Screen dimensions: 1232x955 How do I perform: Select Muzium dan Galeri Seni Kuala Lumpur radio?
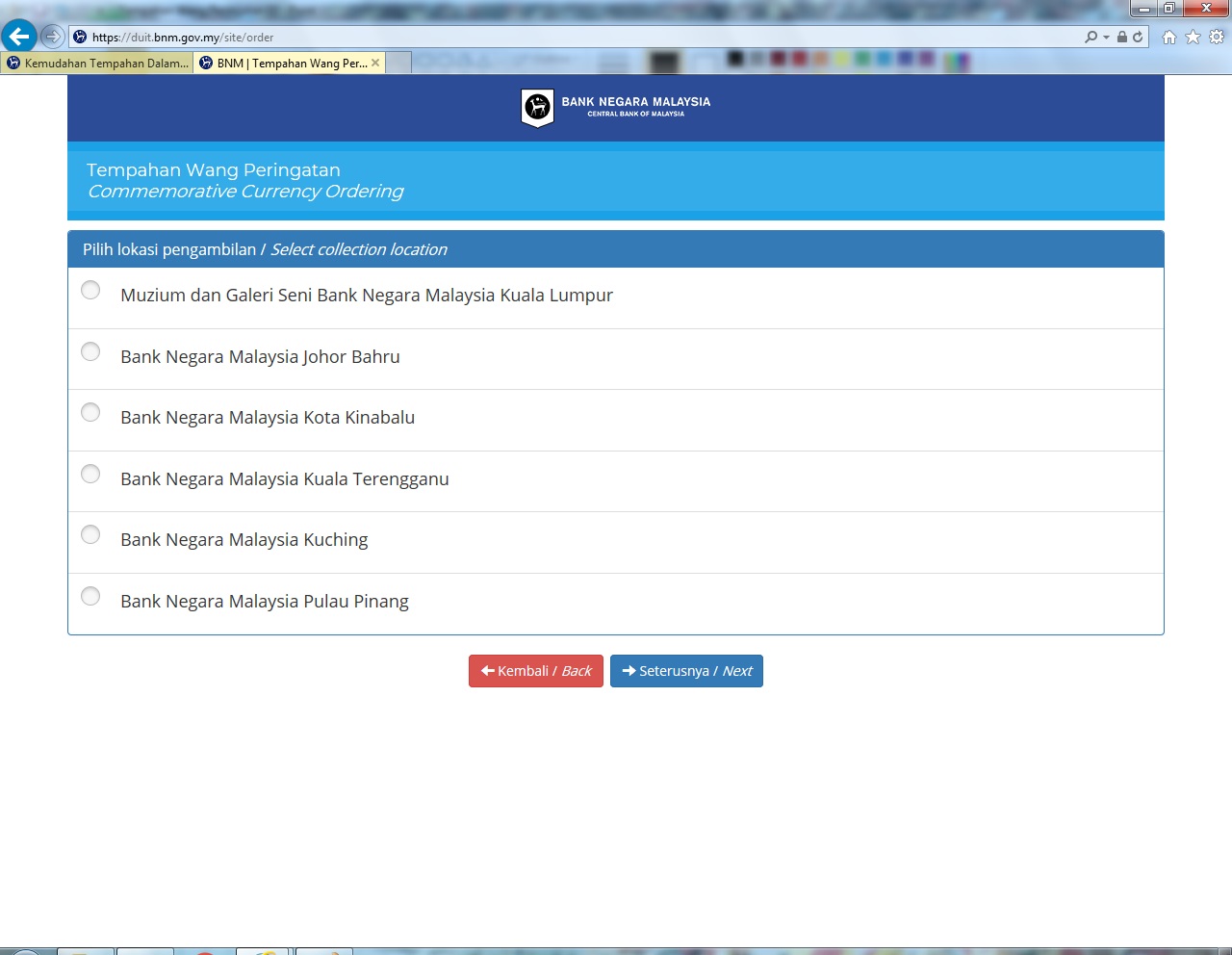click(90, 290)
